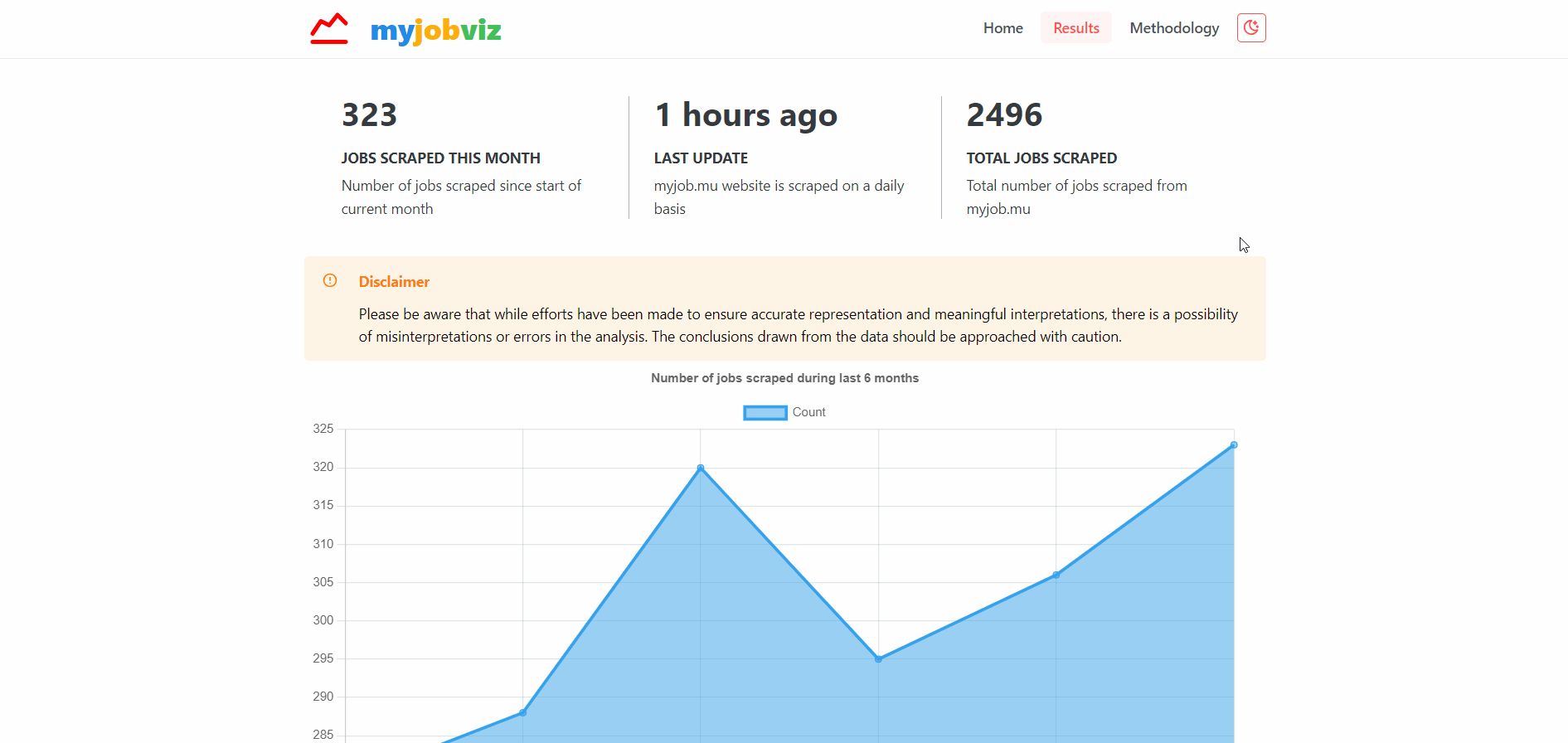The width and height of the screenshot is (1568, 743).
Task: Click the Disclaimer title text
Action: [394, 282]
